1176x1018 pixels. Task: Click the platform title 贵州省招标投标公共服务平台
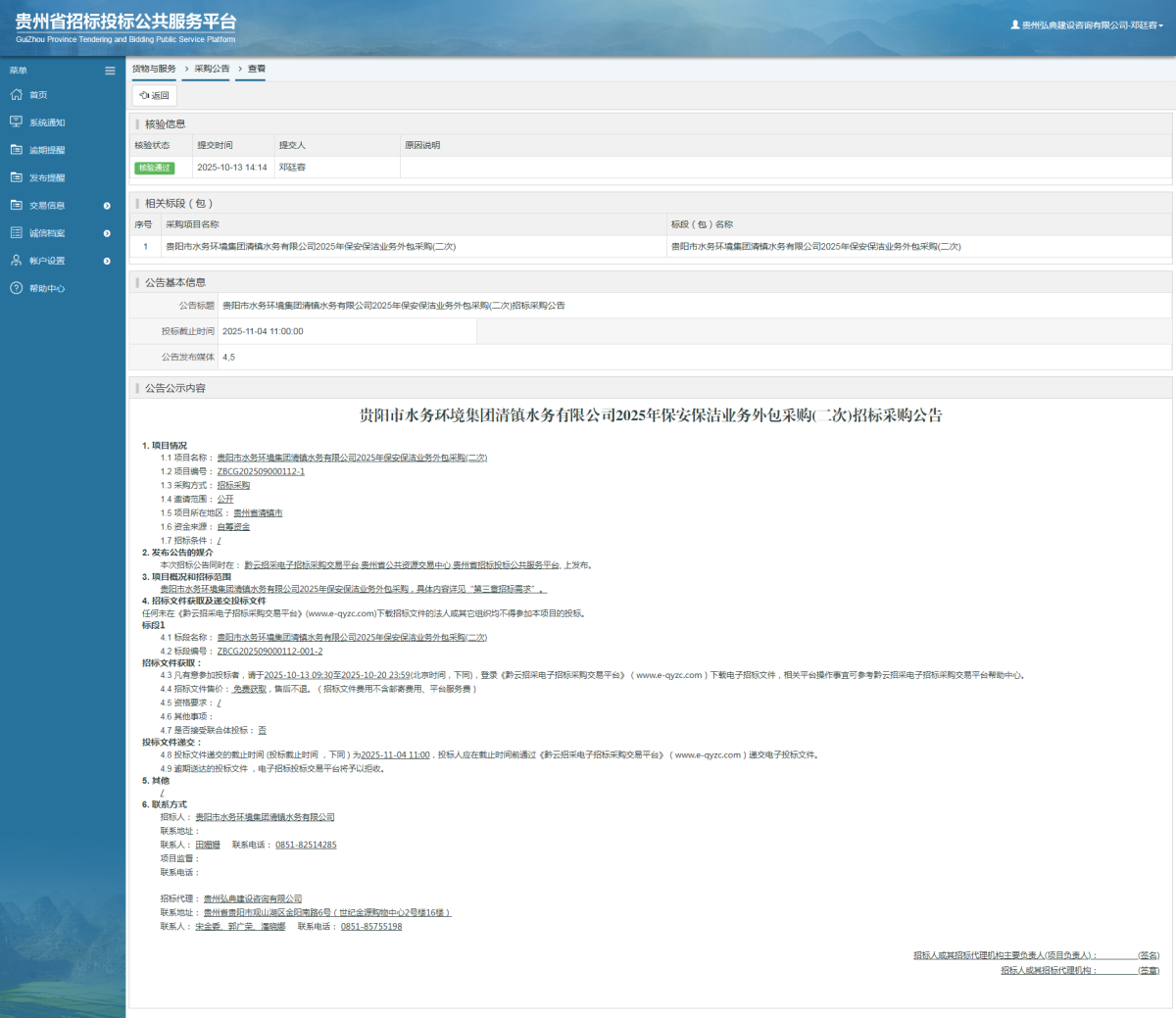(x=125, y=23)
